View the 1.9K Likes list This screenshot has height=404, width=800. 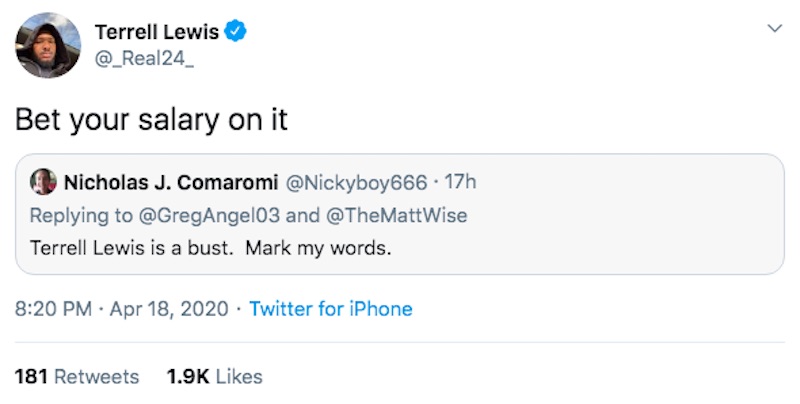214,376
